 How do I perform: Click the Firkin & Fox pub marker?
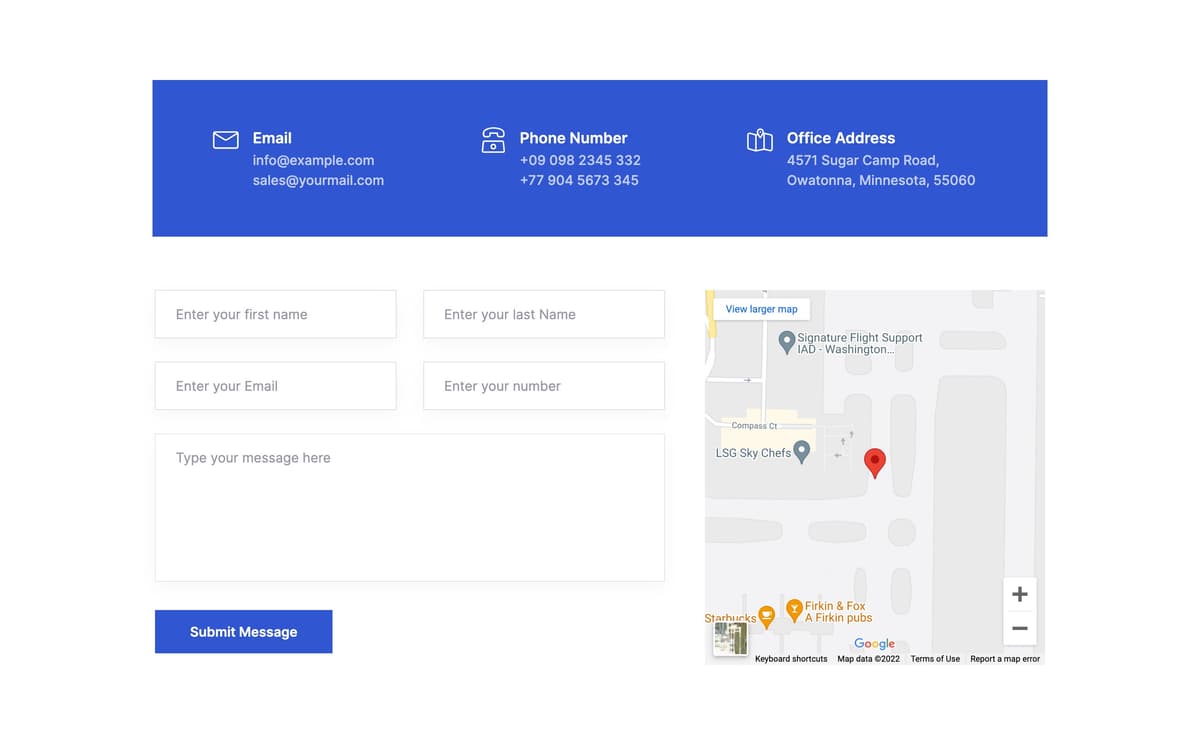click(794, 609)
